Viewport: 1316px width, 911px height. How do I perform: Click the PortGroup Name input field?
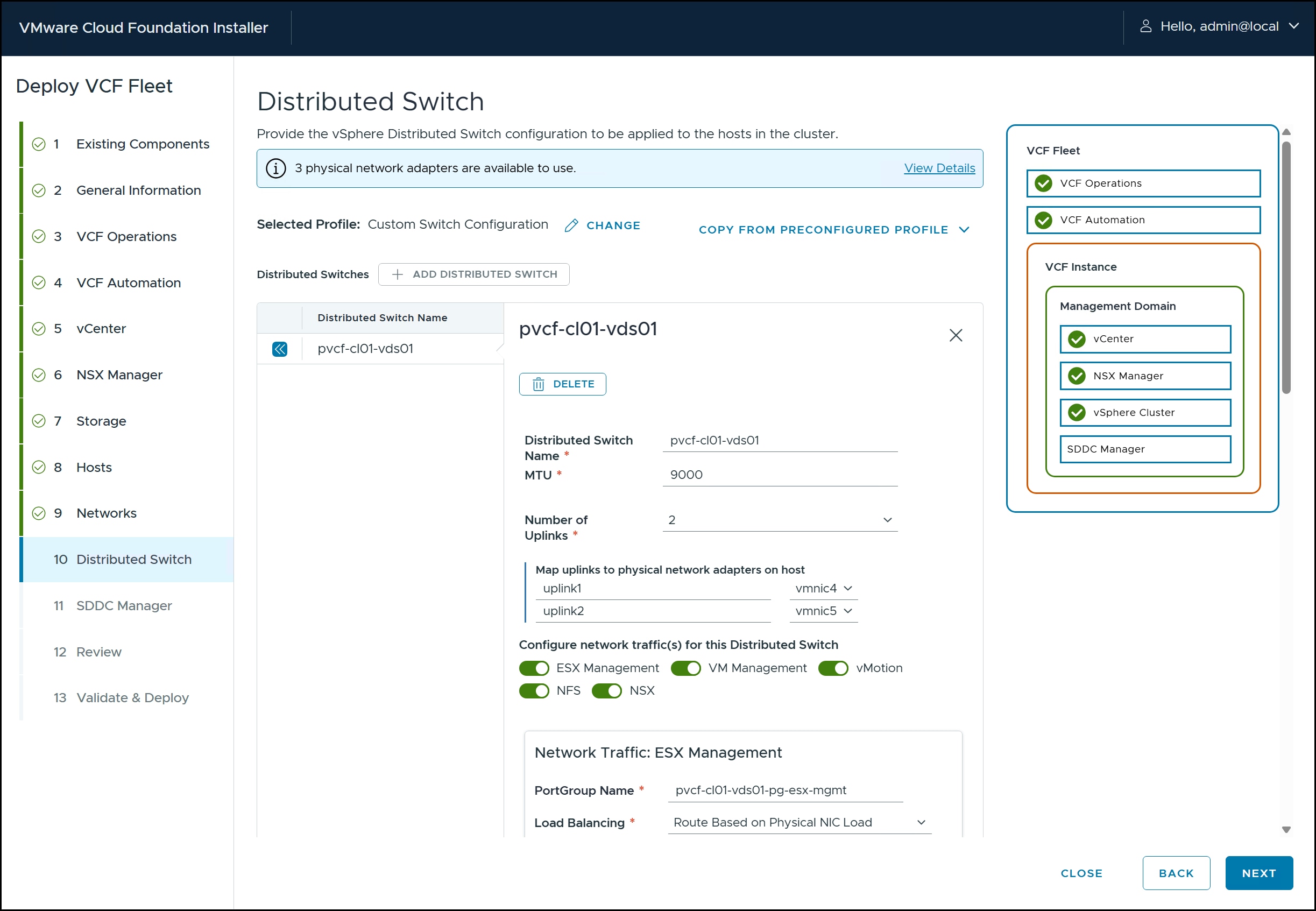click(786, 790)
